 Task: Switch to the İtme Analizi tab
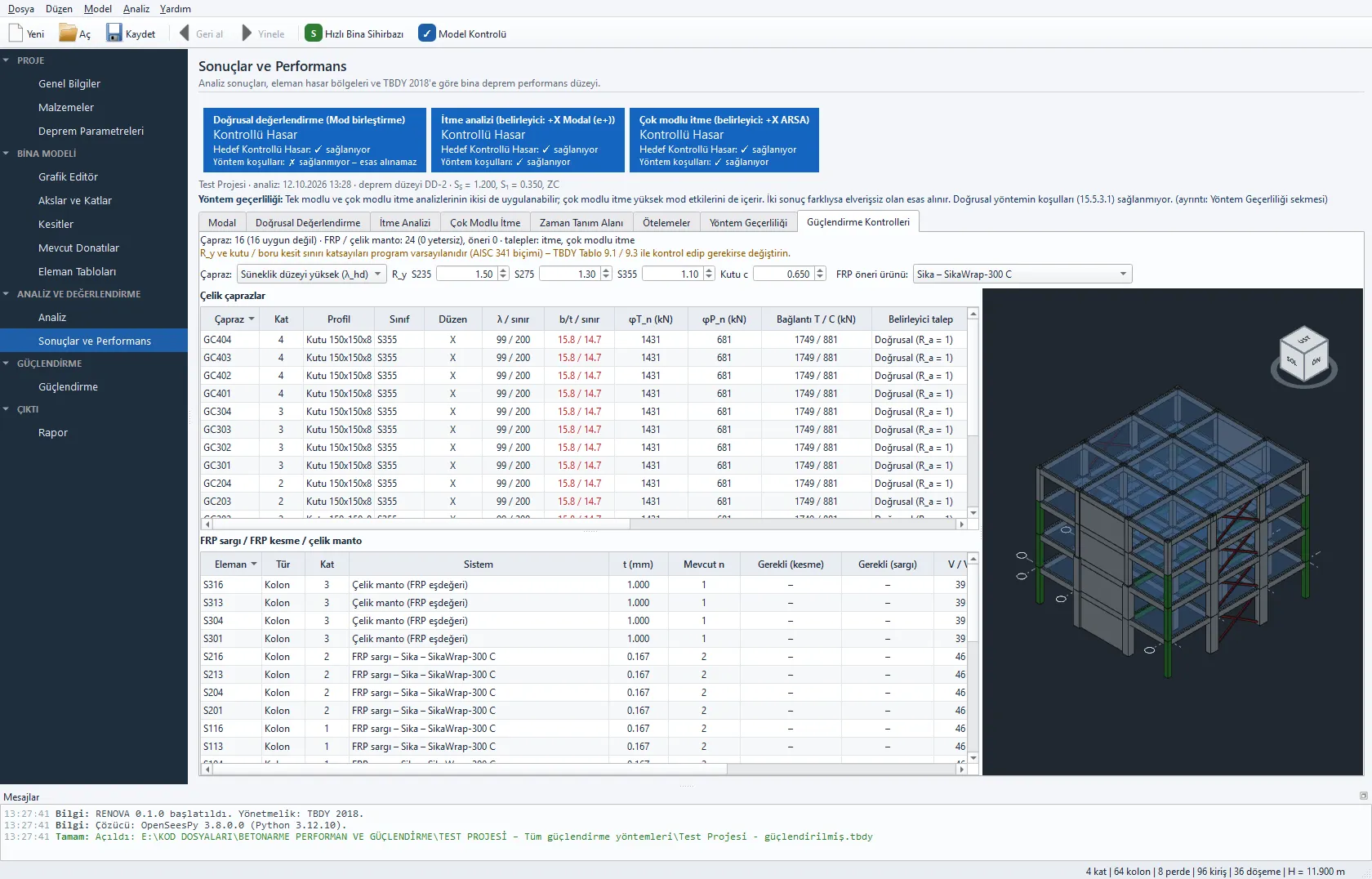point(405,222)
